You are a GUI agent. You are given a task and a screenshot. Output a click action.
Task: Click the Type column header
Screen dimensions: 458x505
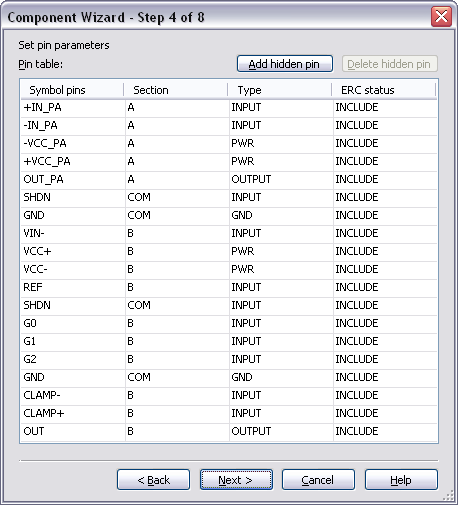click(x=280, y=90)
